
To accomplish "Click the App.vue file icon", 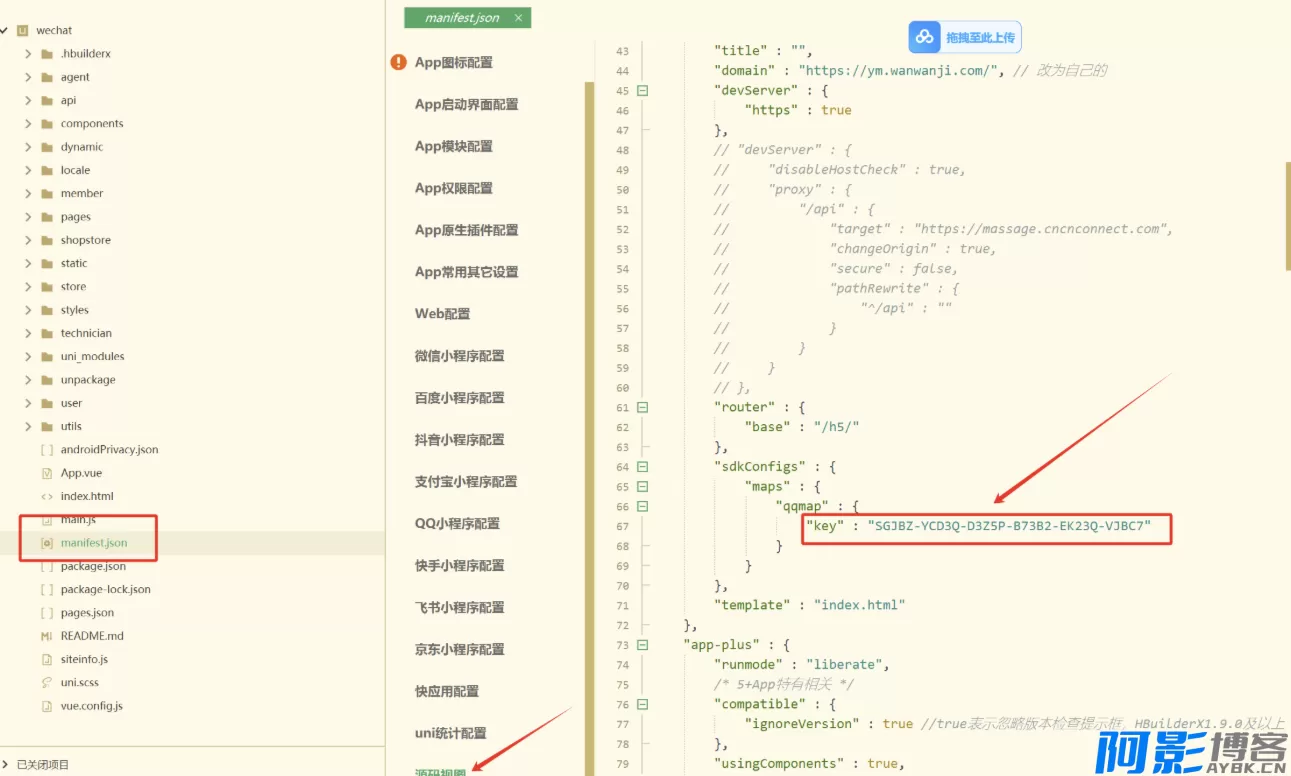I will click(x=46, y=473).
